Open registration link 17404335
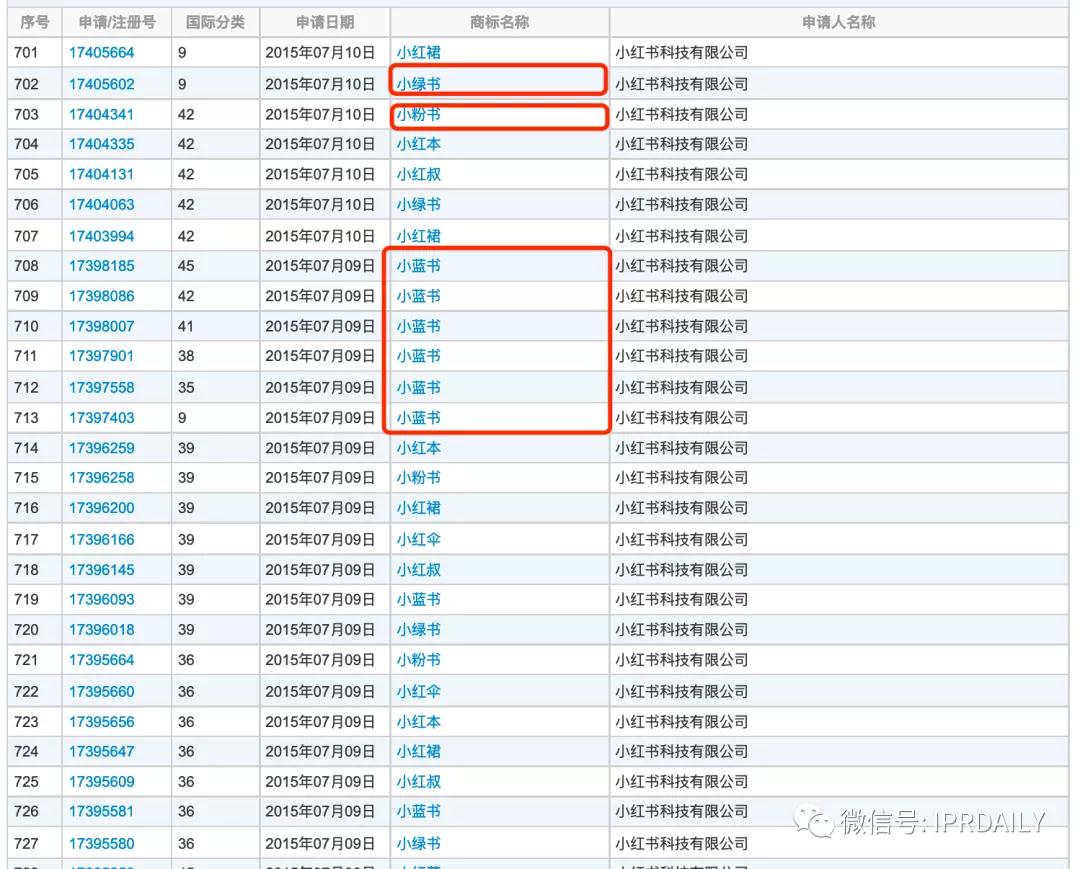The image size is (1080, 869). coord(101,144)
